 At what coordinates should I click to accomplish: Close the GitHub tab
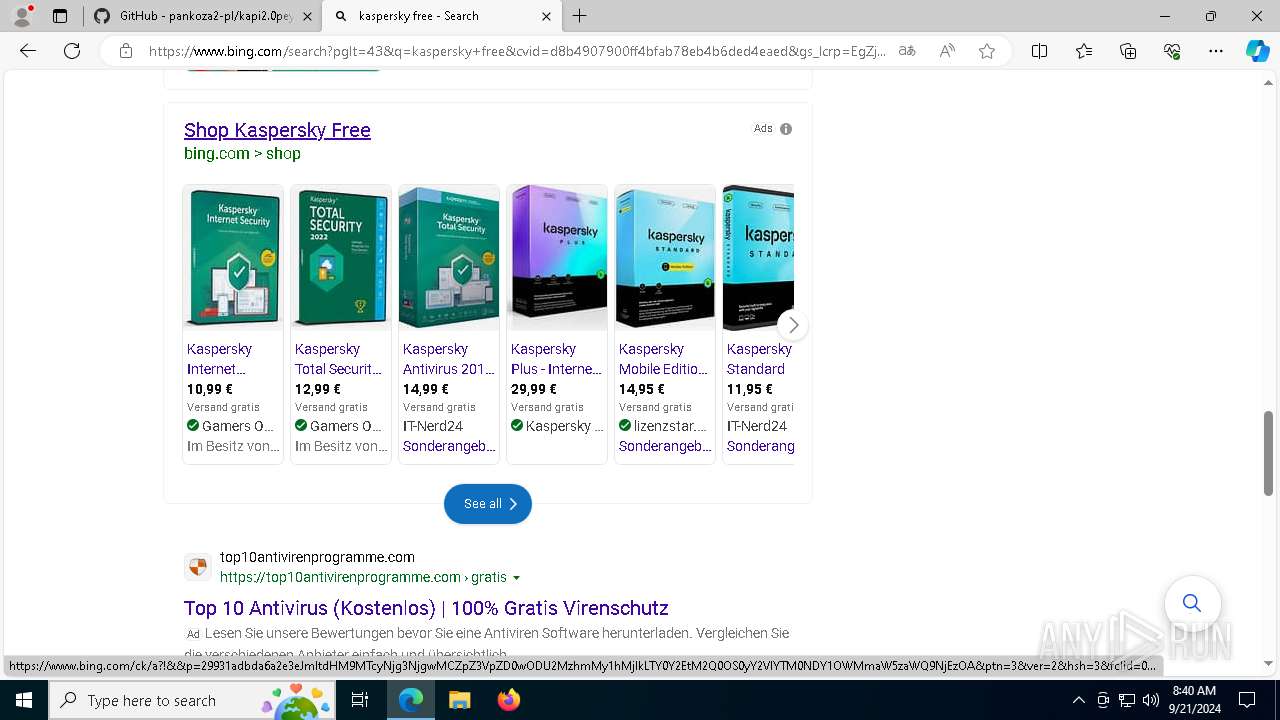(x=307, y=16)
